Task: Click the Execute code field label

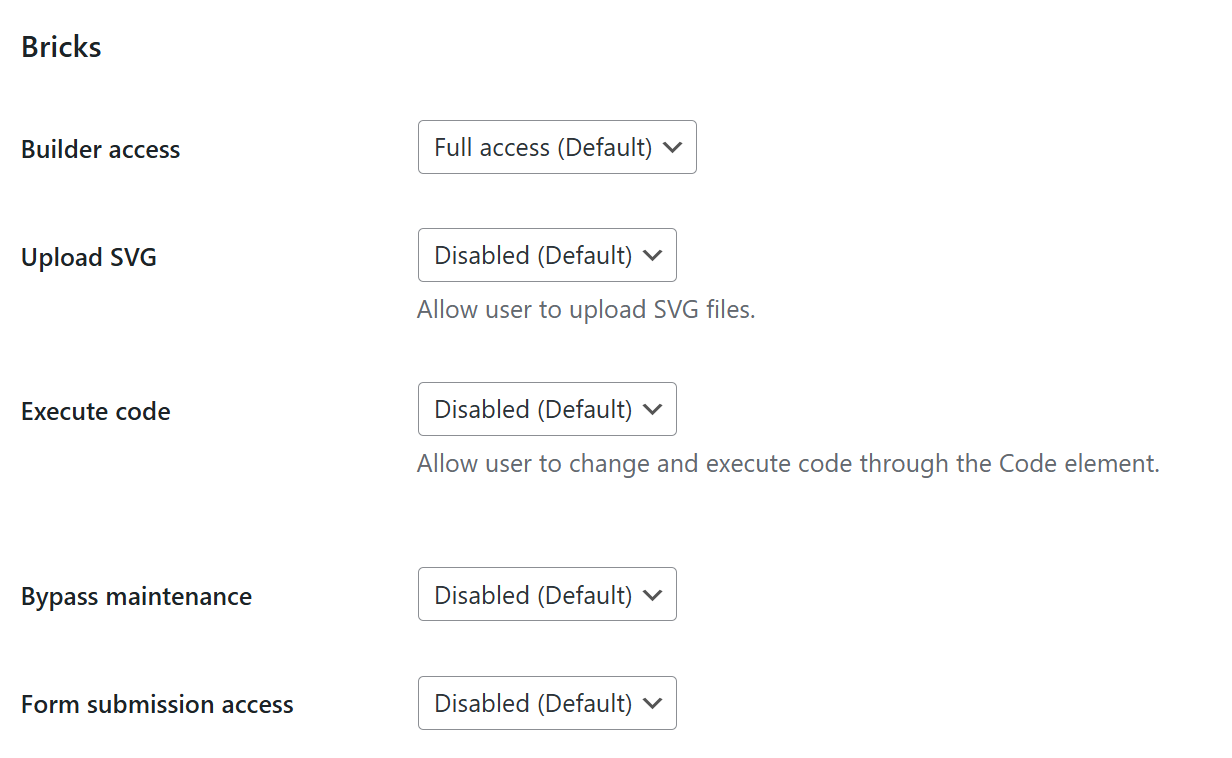Action: (96, 411)
